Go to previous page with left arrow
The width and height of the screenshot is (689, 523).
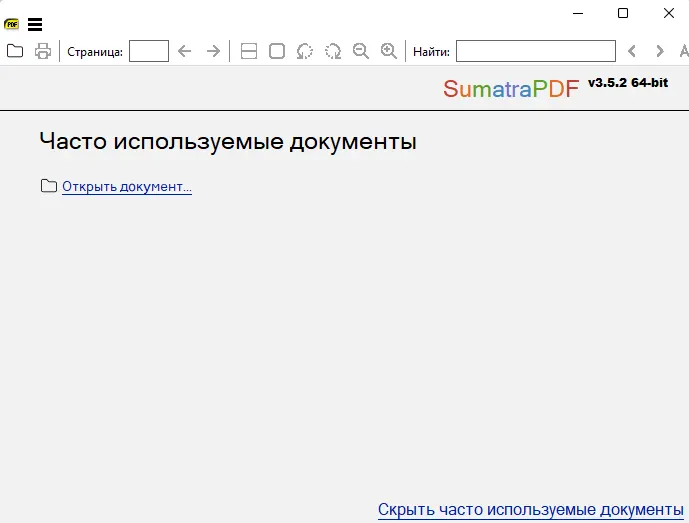[x=184, y=51]
